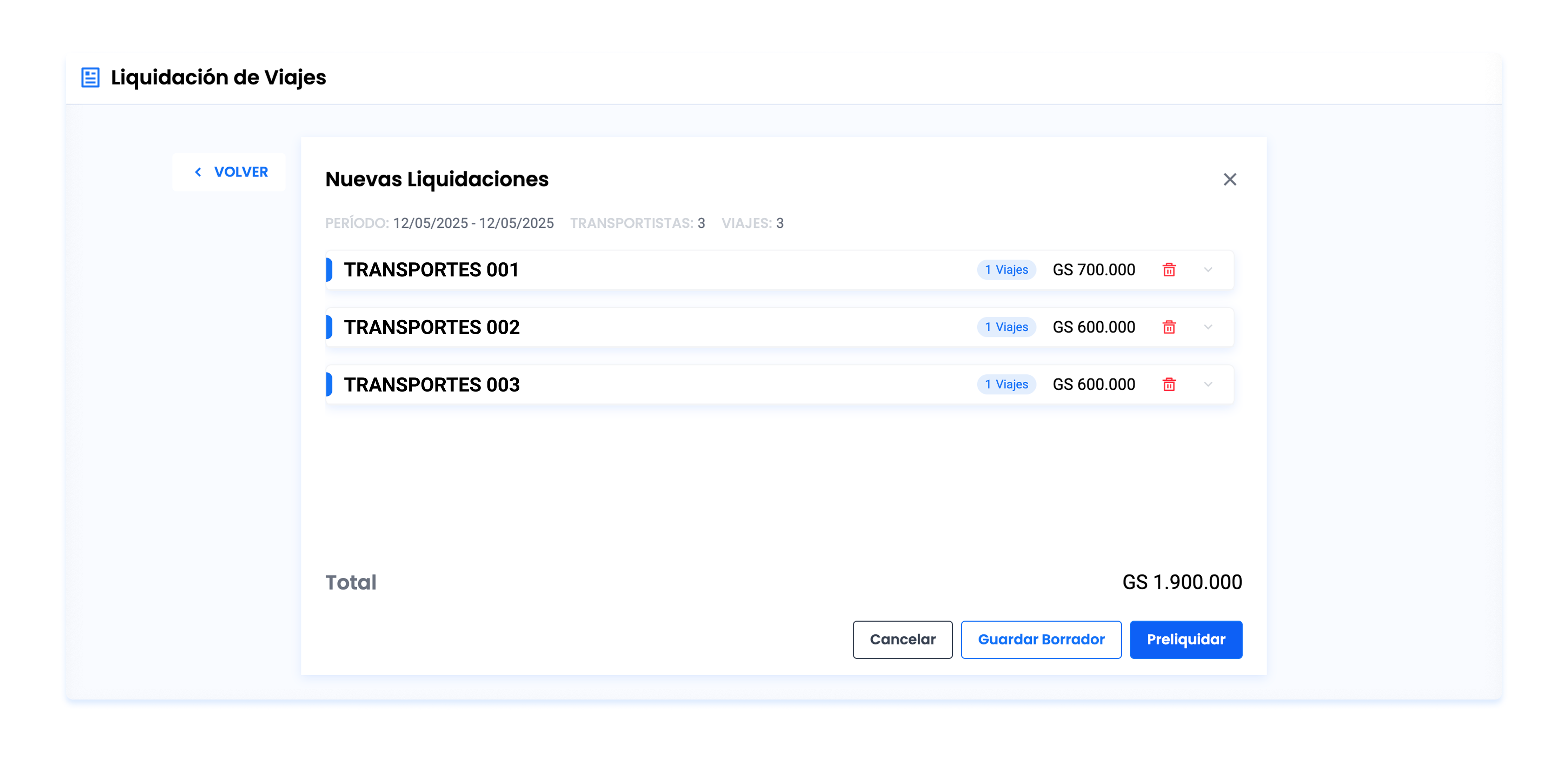Open TRANSPORTES 003 dropdown chevron
Image resolution: width=1568 pixels, height=783 pixels.
point(1208,384)
